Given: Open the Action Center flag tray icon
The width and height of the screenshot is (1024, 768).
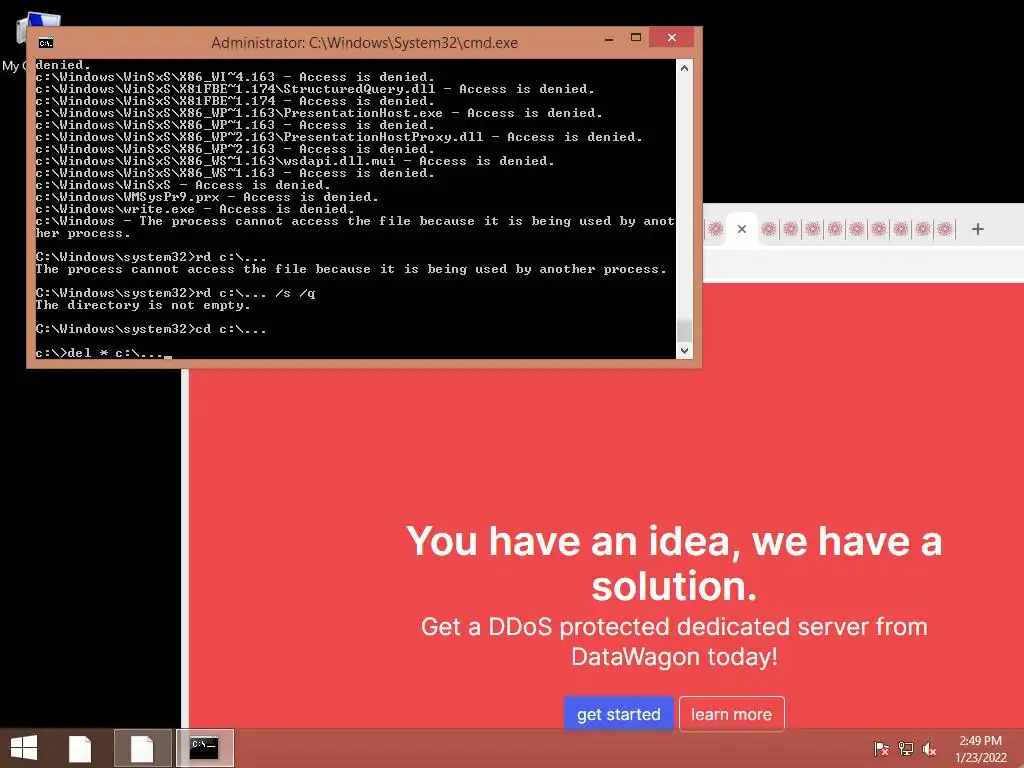Looking at the screenshot, I should pyautogui.click(x=881, y=748).
